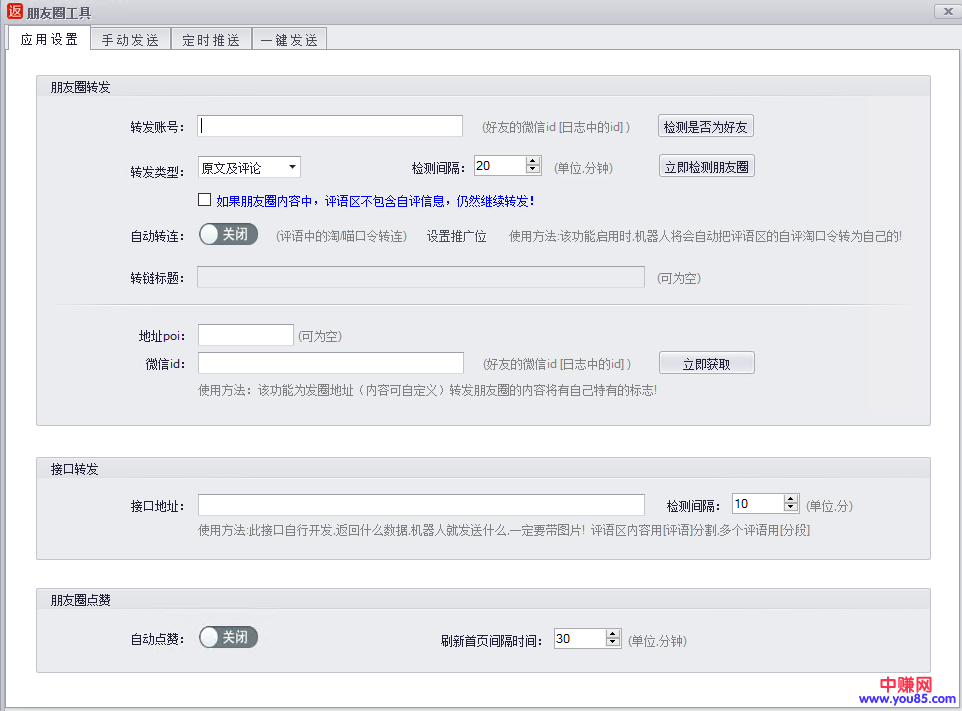Check the 仍然继续转发 checkbox
Viewport: 962px width, 711px height.
click(205, 200)
